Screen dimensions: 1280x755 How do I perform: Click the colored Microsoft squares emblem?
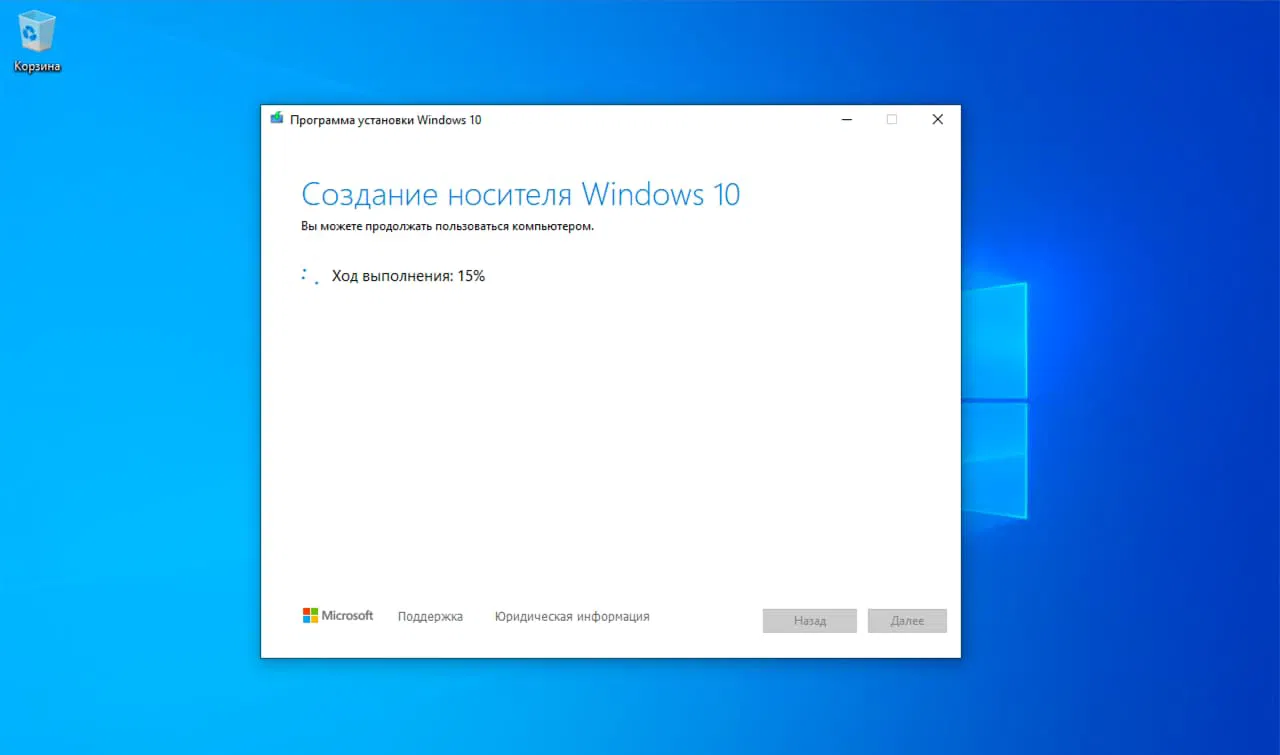point(309,615)
